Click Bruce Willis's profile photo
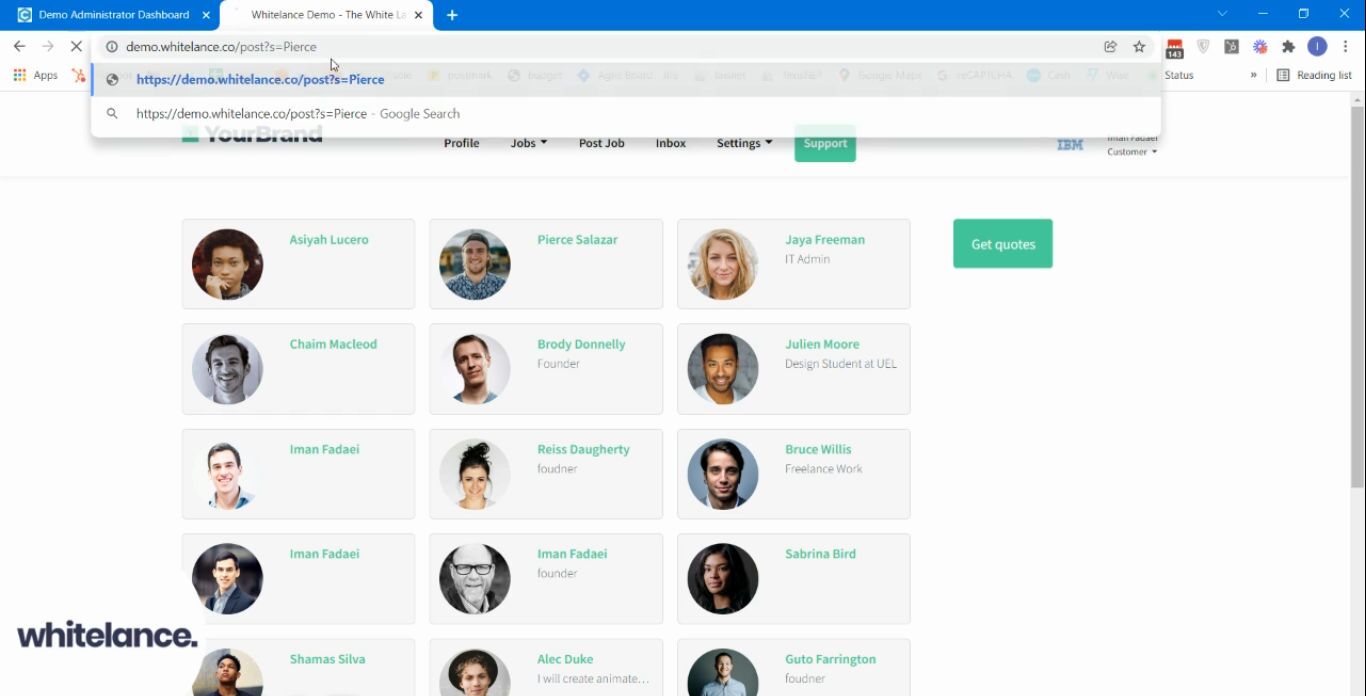The width and height of the screenshot is (1366, 696). [x=723, y=474]
